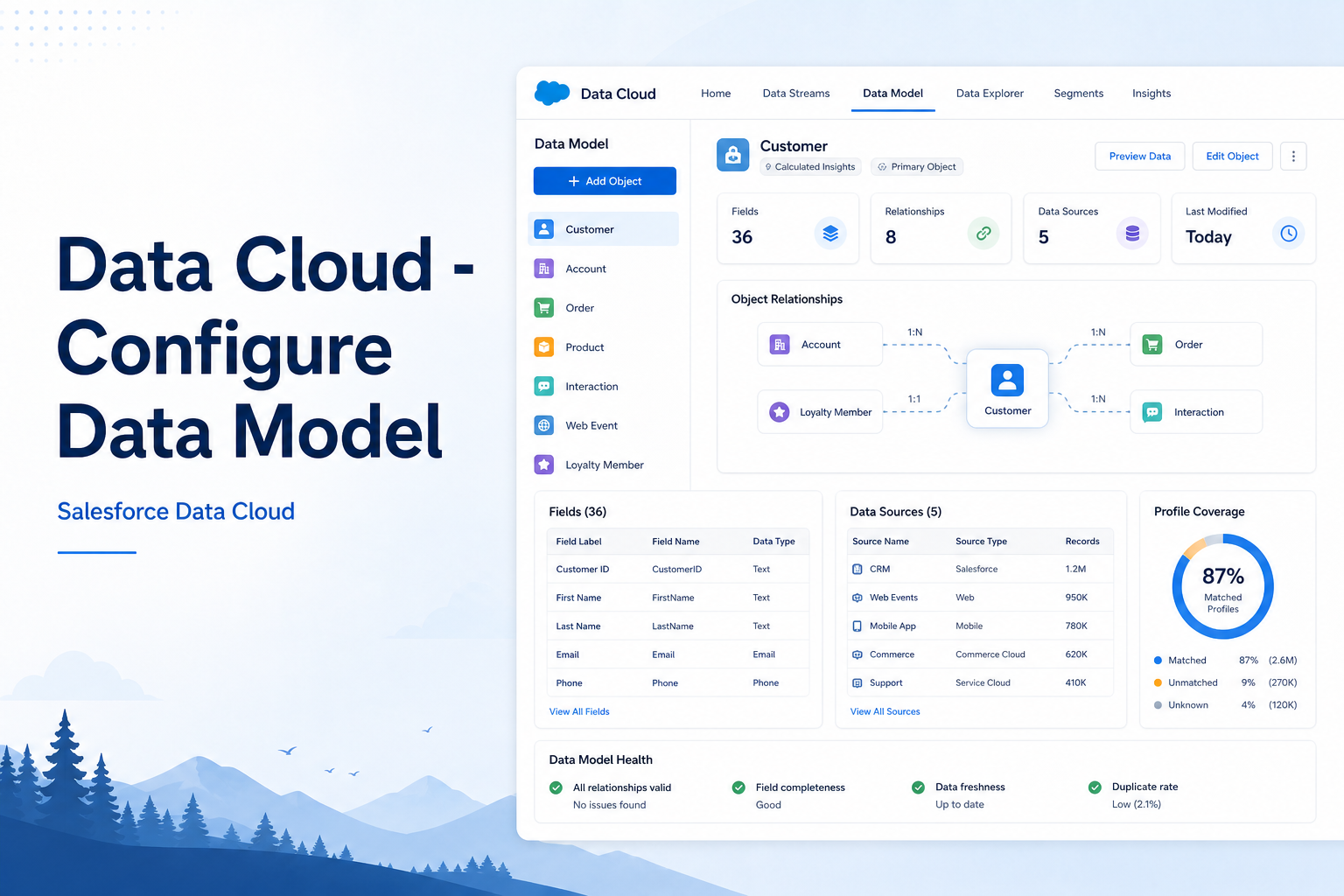Click the Preview Data button
The height and width of the screenshot is (896, 1344).
(1140, 157)
